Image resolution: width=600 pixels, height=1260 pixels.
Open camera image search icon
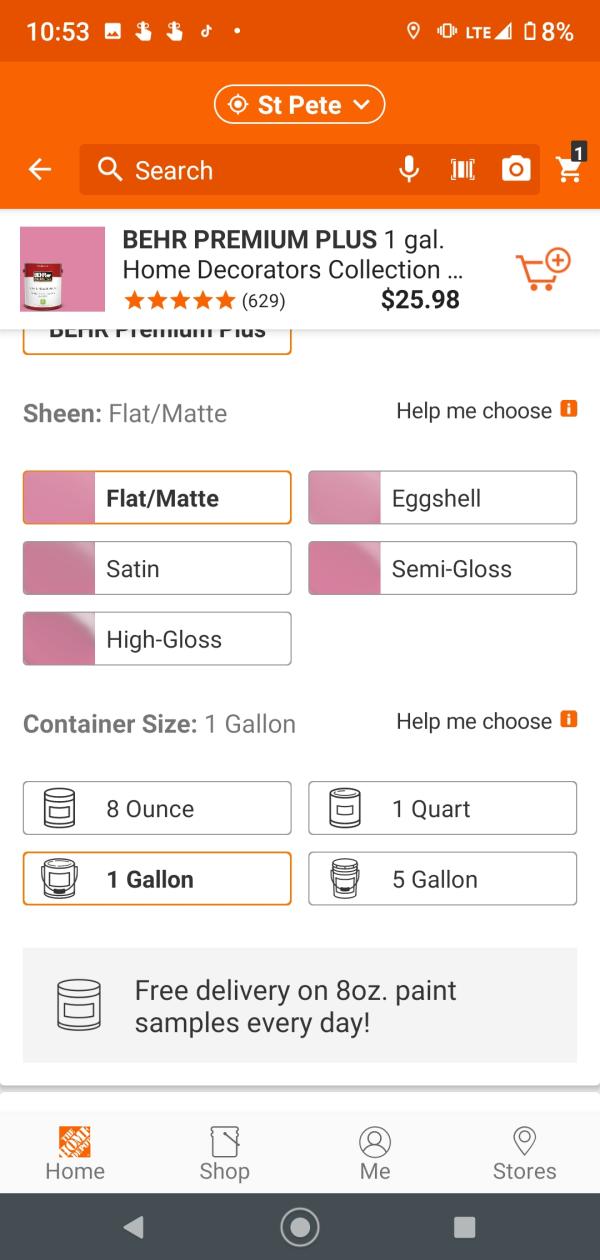[516, 170]
